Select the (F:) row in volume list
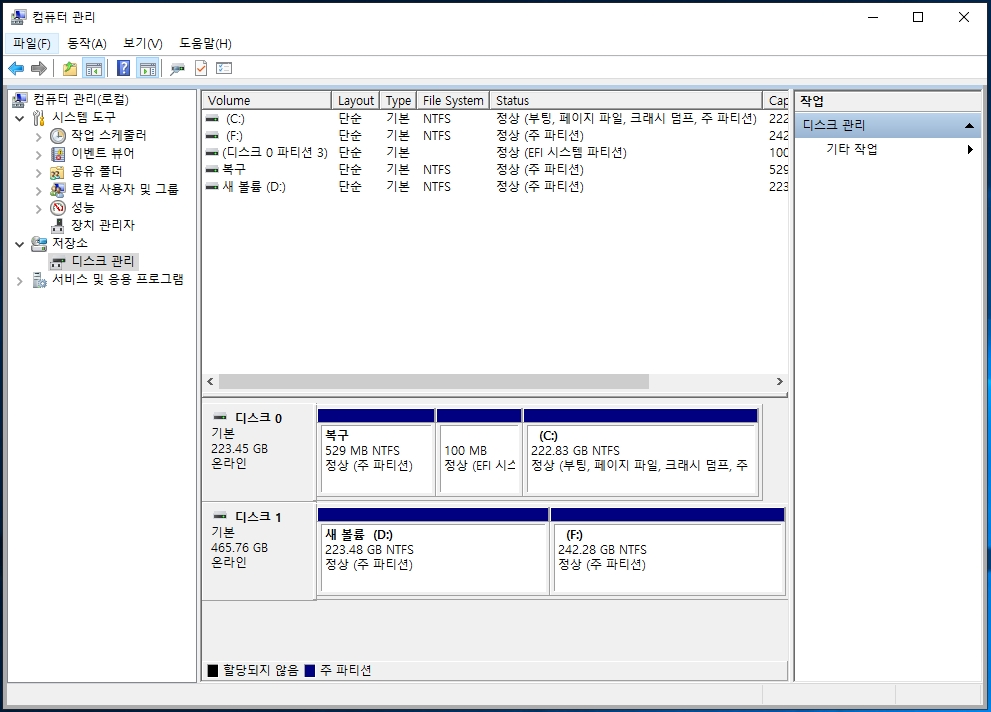Image resolution: width=991 pixels, height=712 pixels. coord(496,136)
